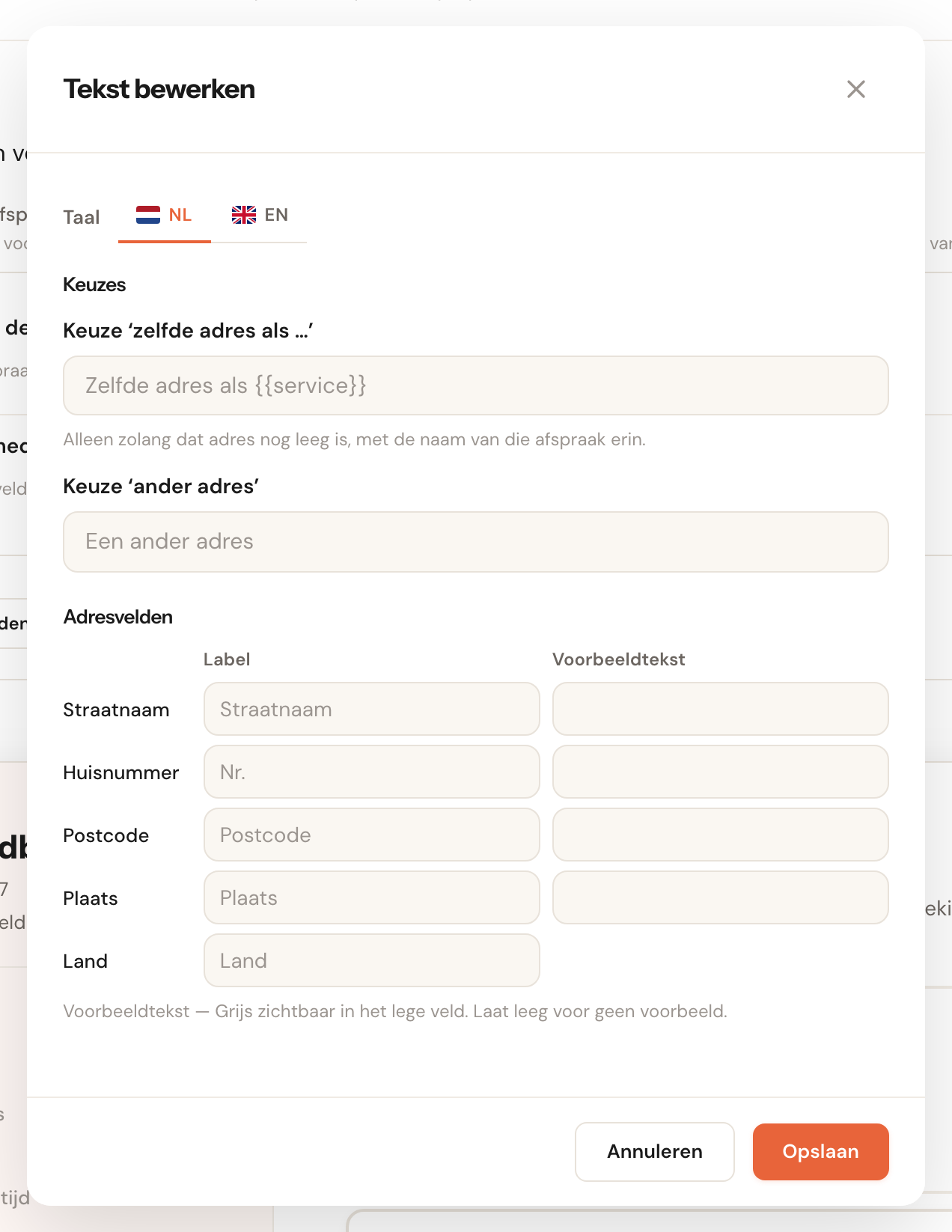Edit the Straatnaam label field
The height and width of the screenshot is (1232, 952).
click(x=372, y=709)
